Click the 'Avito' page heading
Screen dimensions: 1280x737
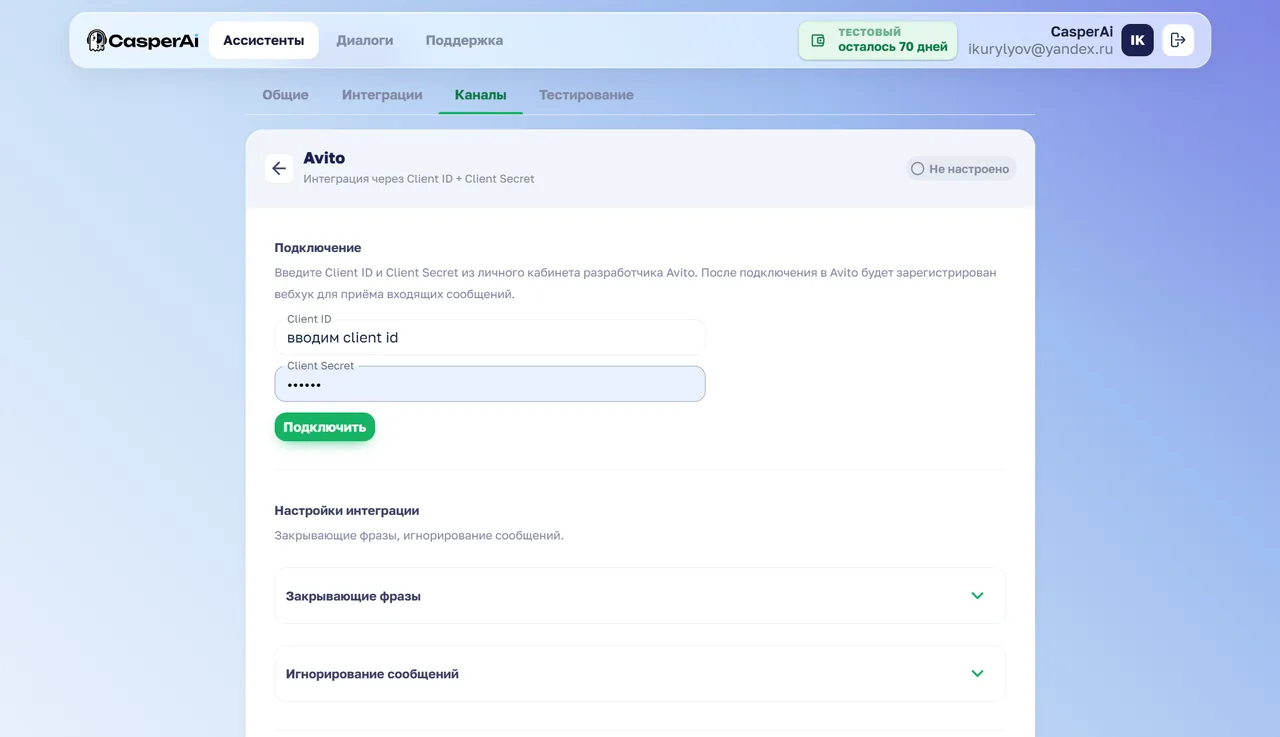tap(324, 158)
